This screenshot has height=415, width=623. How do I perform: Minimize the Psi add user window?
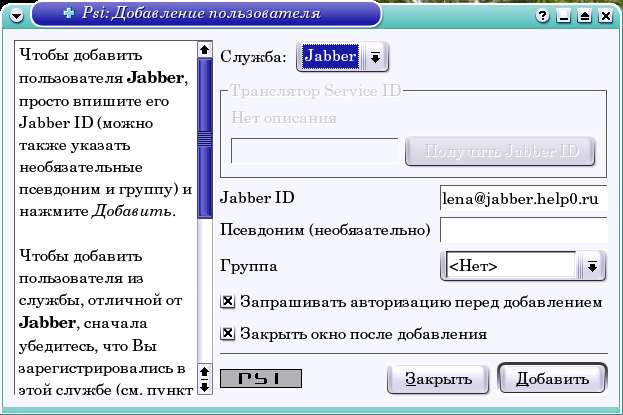[563, 16]
